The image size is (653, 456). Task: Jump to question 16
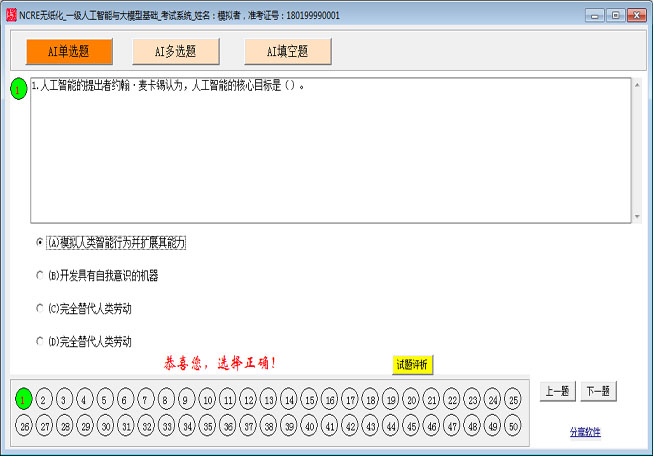[329, 399]
